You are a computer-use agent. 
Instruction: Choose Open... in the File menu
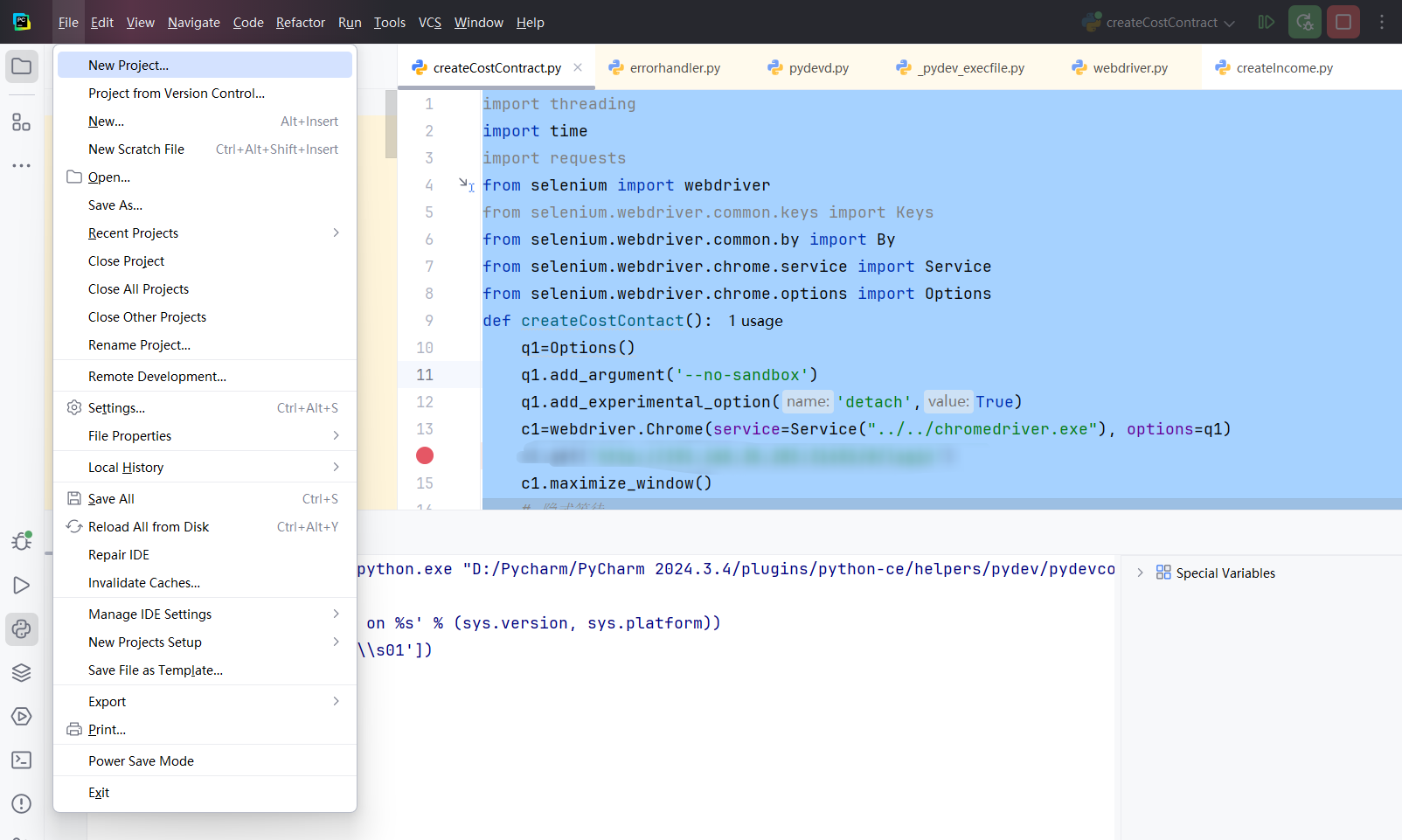205,177
